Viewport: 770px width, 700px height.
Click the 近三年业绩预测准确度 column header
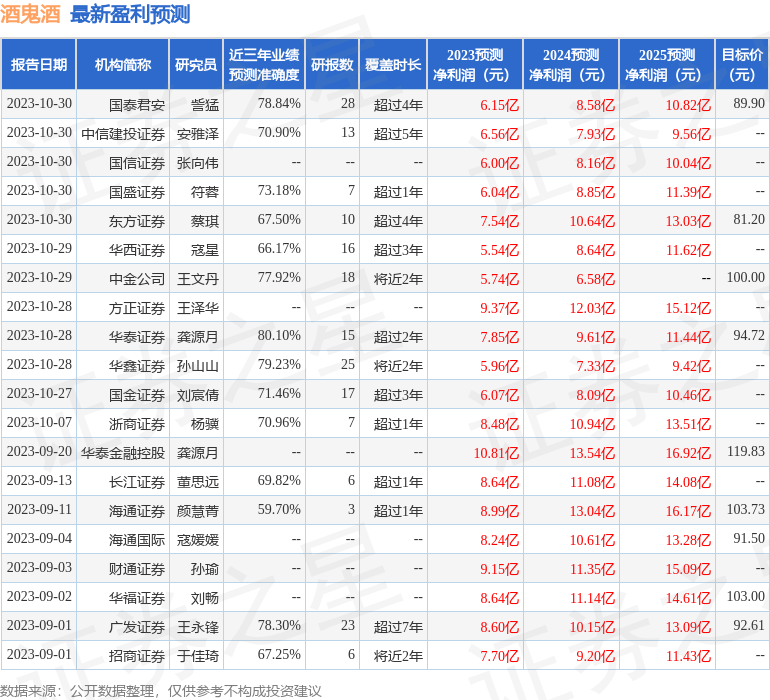(x=264, y=65)
